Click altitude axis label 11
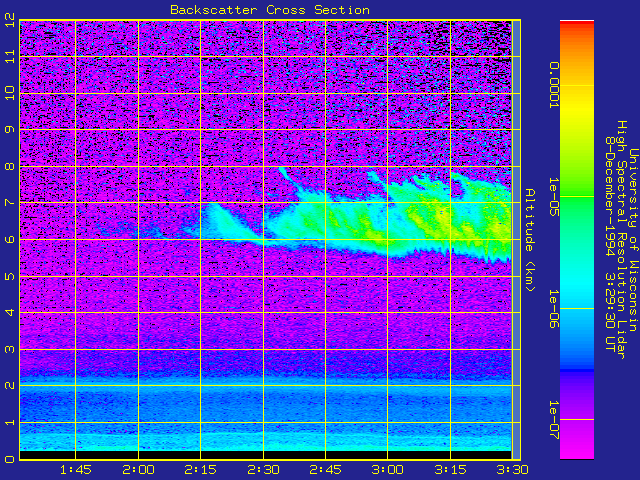640x480 pixels. click(10, 56)
